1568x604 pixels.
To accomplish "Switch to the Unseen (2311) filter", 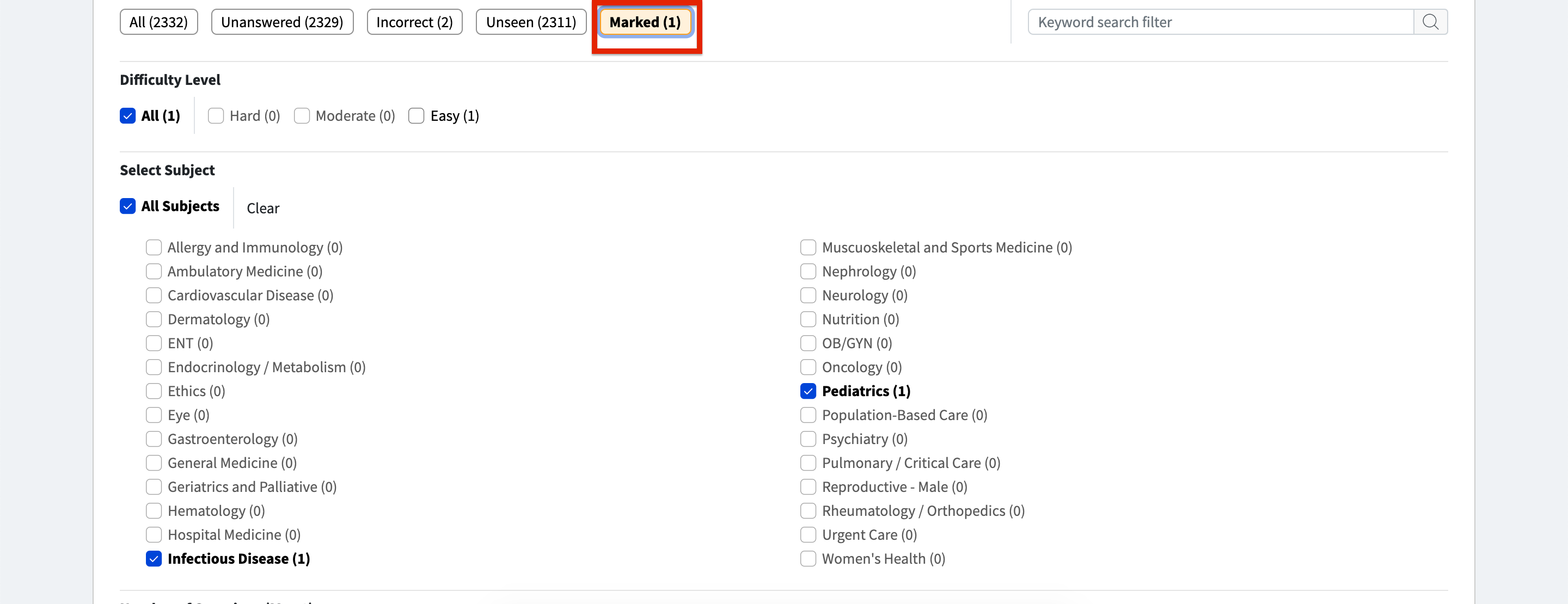I will click(x=530, y=22).
